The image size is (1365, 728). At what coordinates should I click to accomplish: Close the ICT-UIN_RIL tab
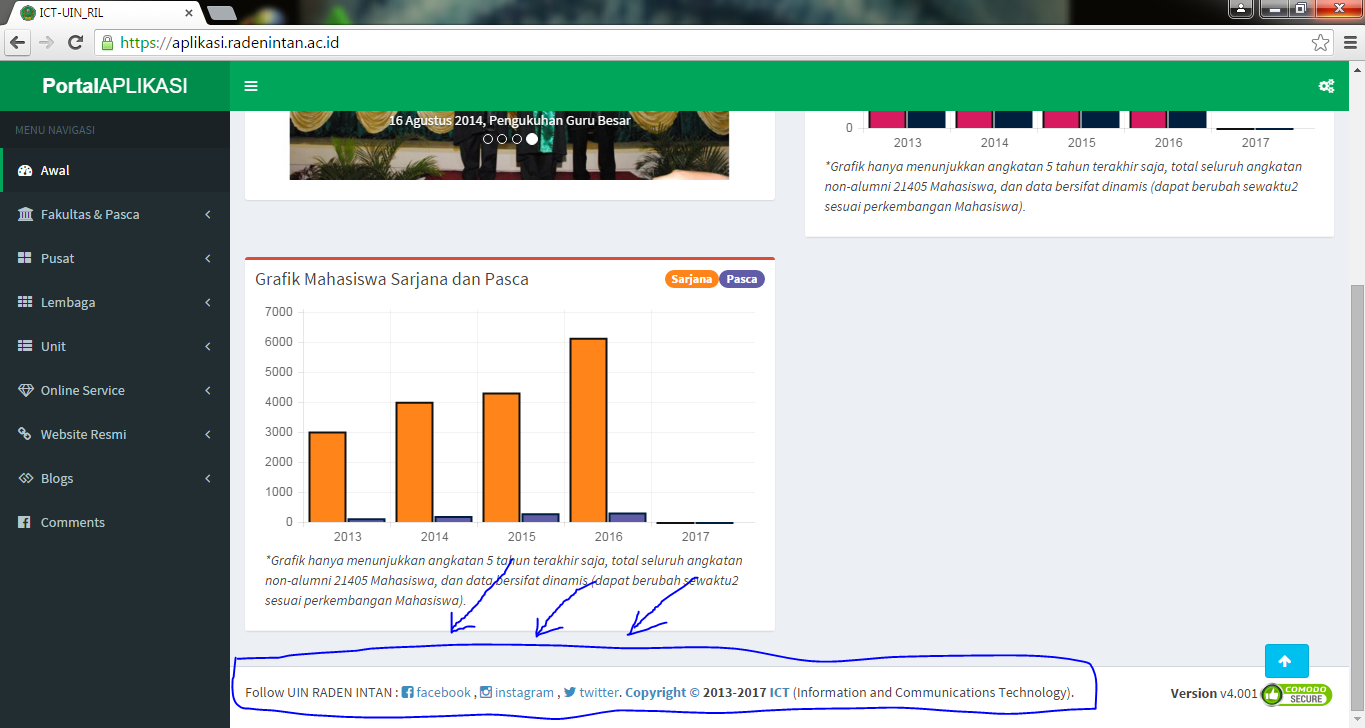[189, 13]
